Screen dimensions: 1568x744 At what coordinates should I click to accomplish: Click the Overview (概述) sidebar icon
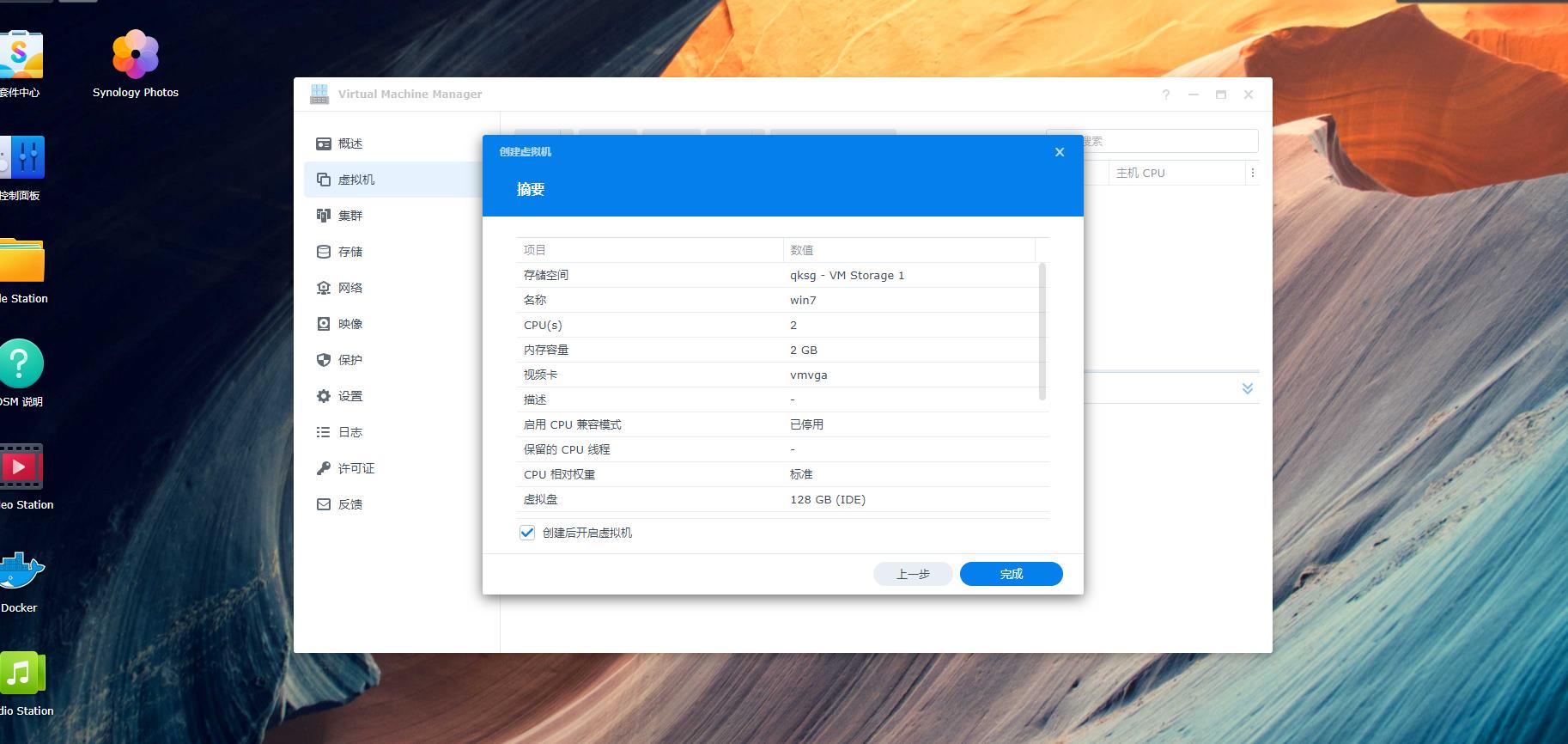coord(324,143)
